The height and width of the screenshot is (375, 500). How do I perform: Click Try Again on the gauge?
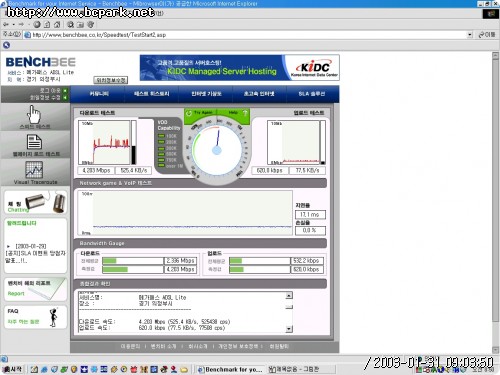click(203, 113)
